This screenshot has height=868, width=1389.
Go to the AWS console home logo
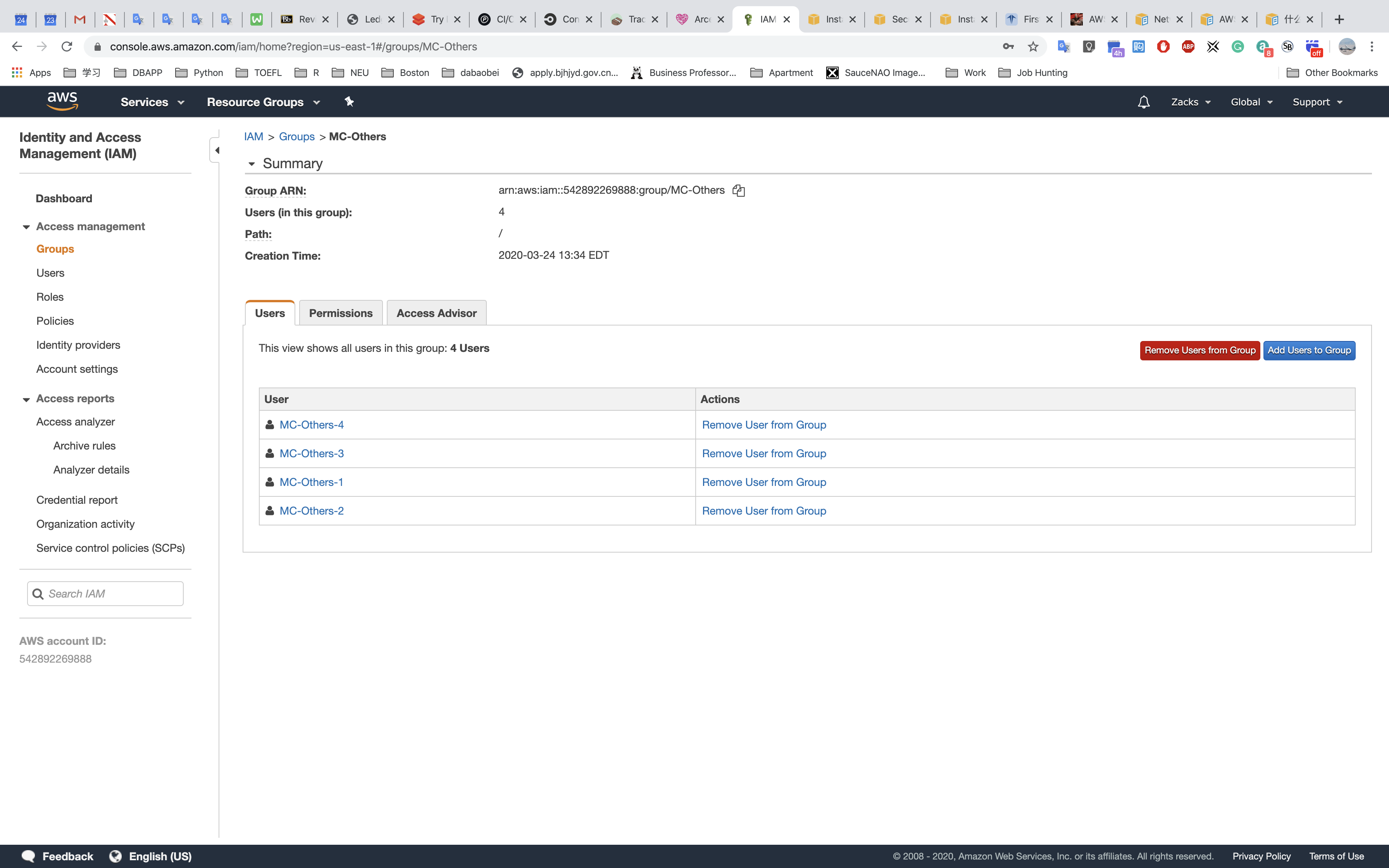point(62,102)
